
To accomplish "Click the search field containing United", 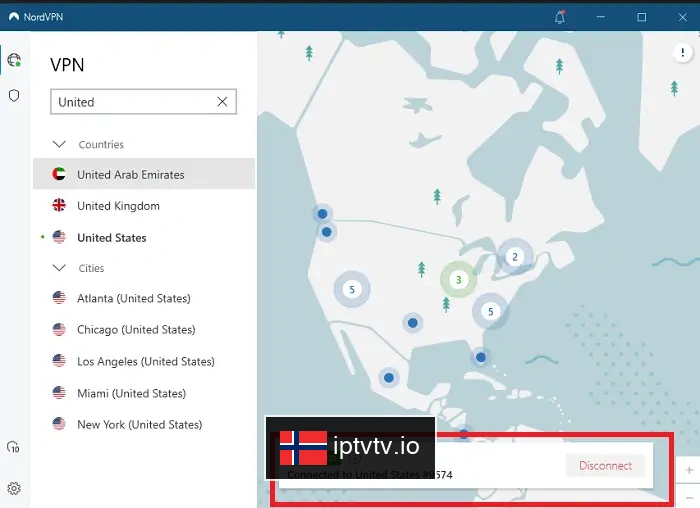I will tap(143, 102).
